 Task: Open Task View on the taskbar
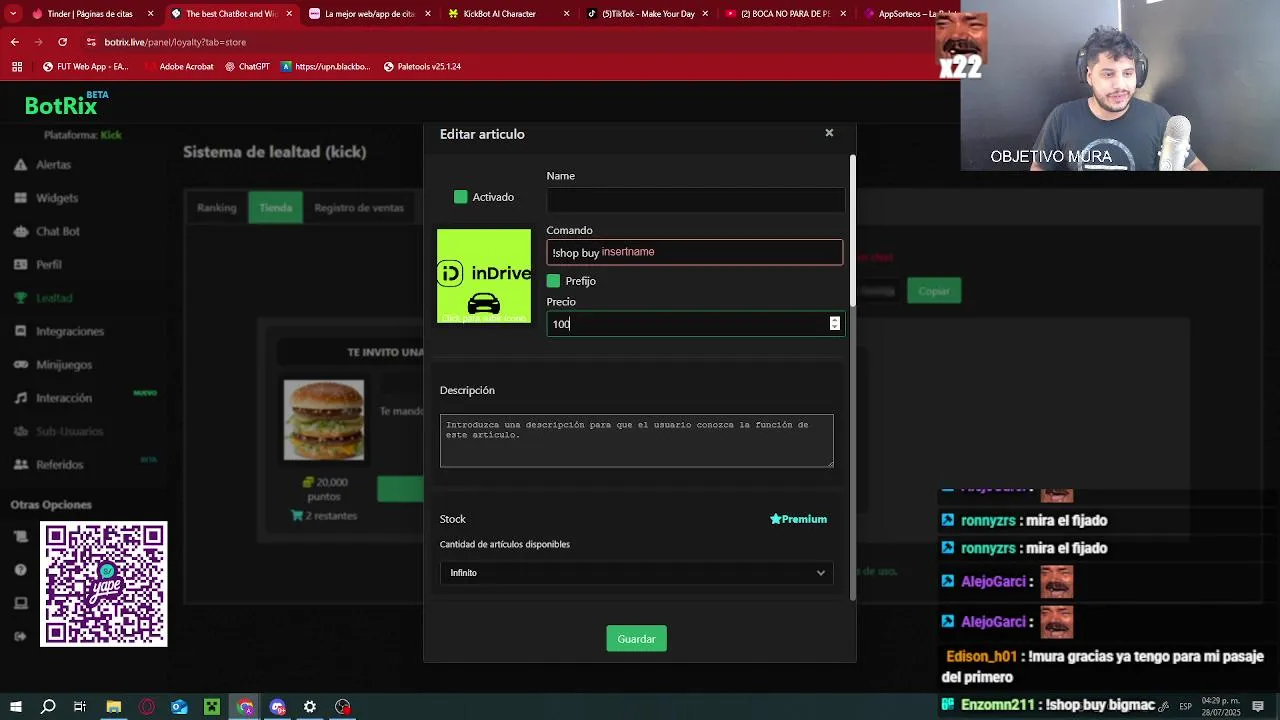80,707
